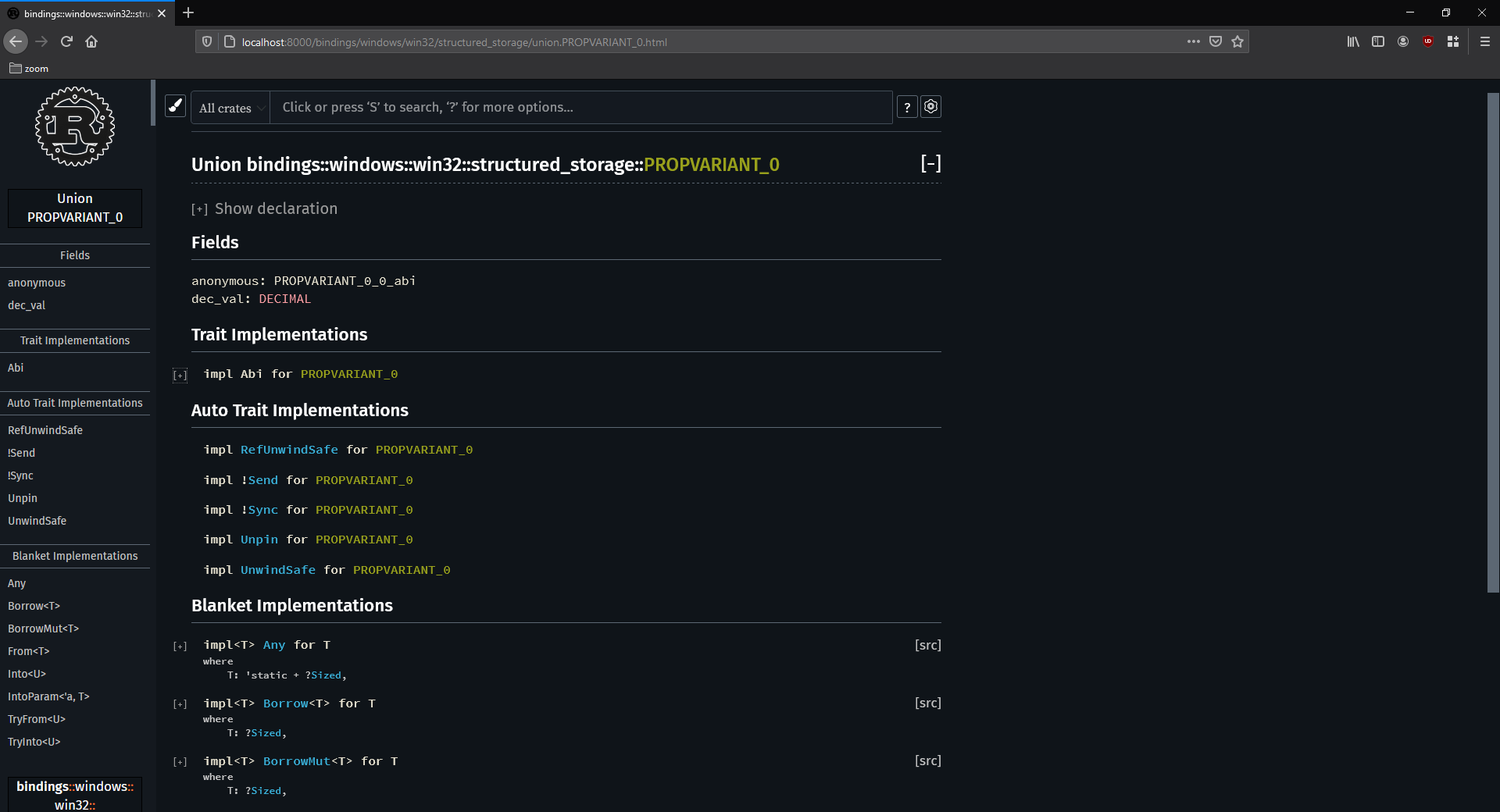Open rustdoc settings gear icon
The height and width of the screenshot is (812, 1500).
click(930, 106)
